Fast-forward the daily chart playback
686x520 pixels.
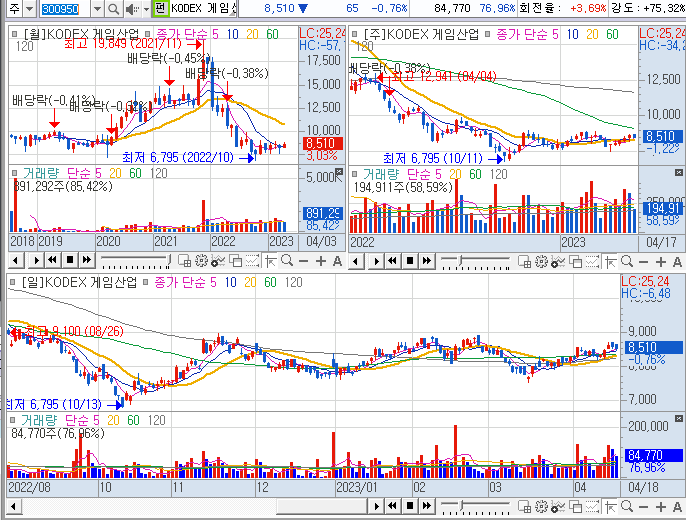[x=427, y=506]
